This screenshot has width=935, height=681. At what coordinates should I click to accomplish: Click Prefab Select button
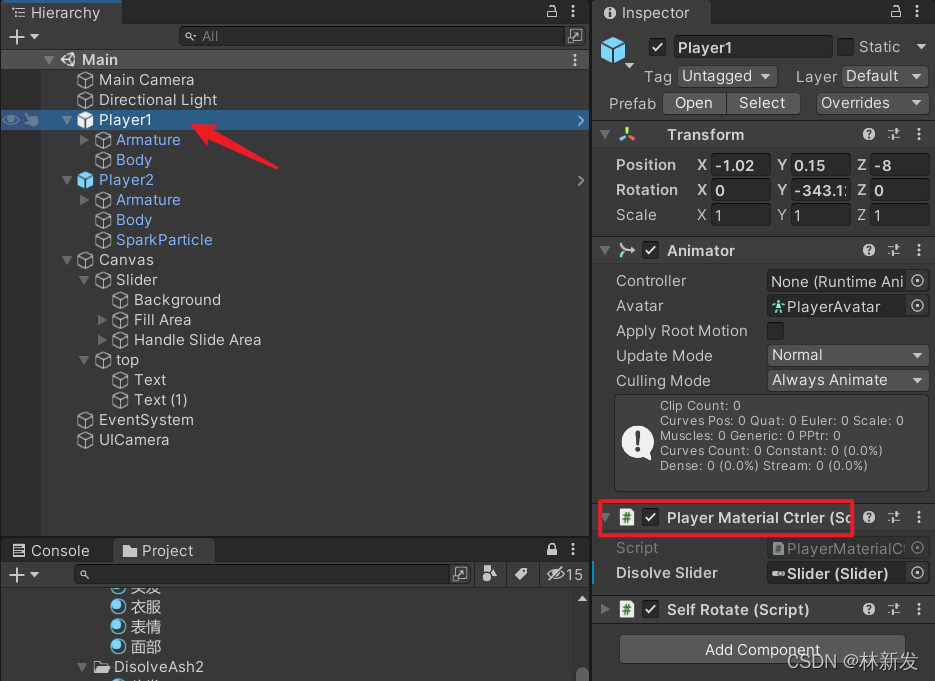[x=763, y=103]
